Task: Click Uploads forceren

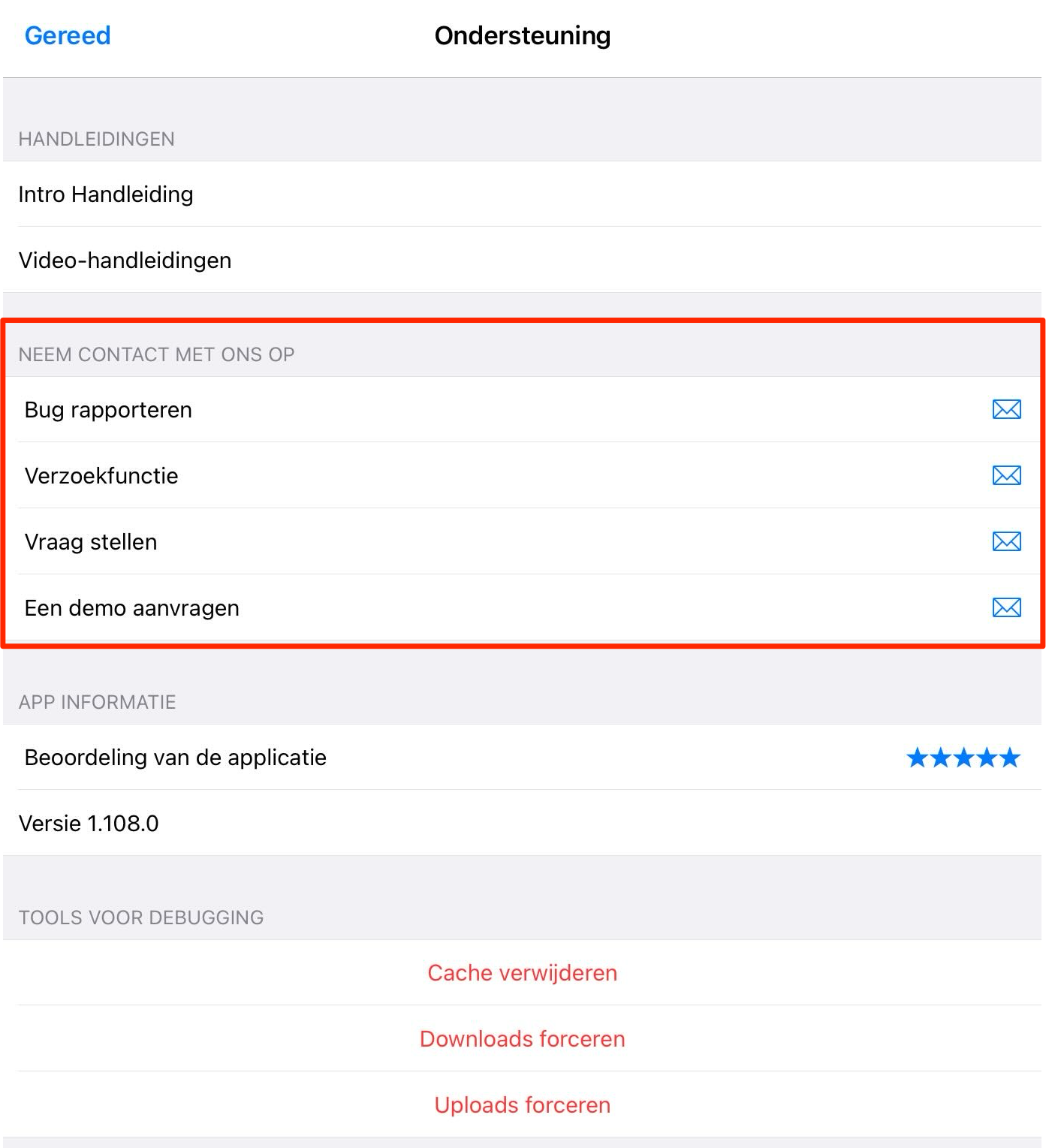Action: click(x=523, y=1105)
